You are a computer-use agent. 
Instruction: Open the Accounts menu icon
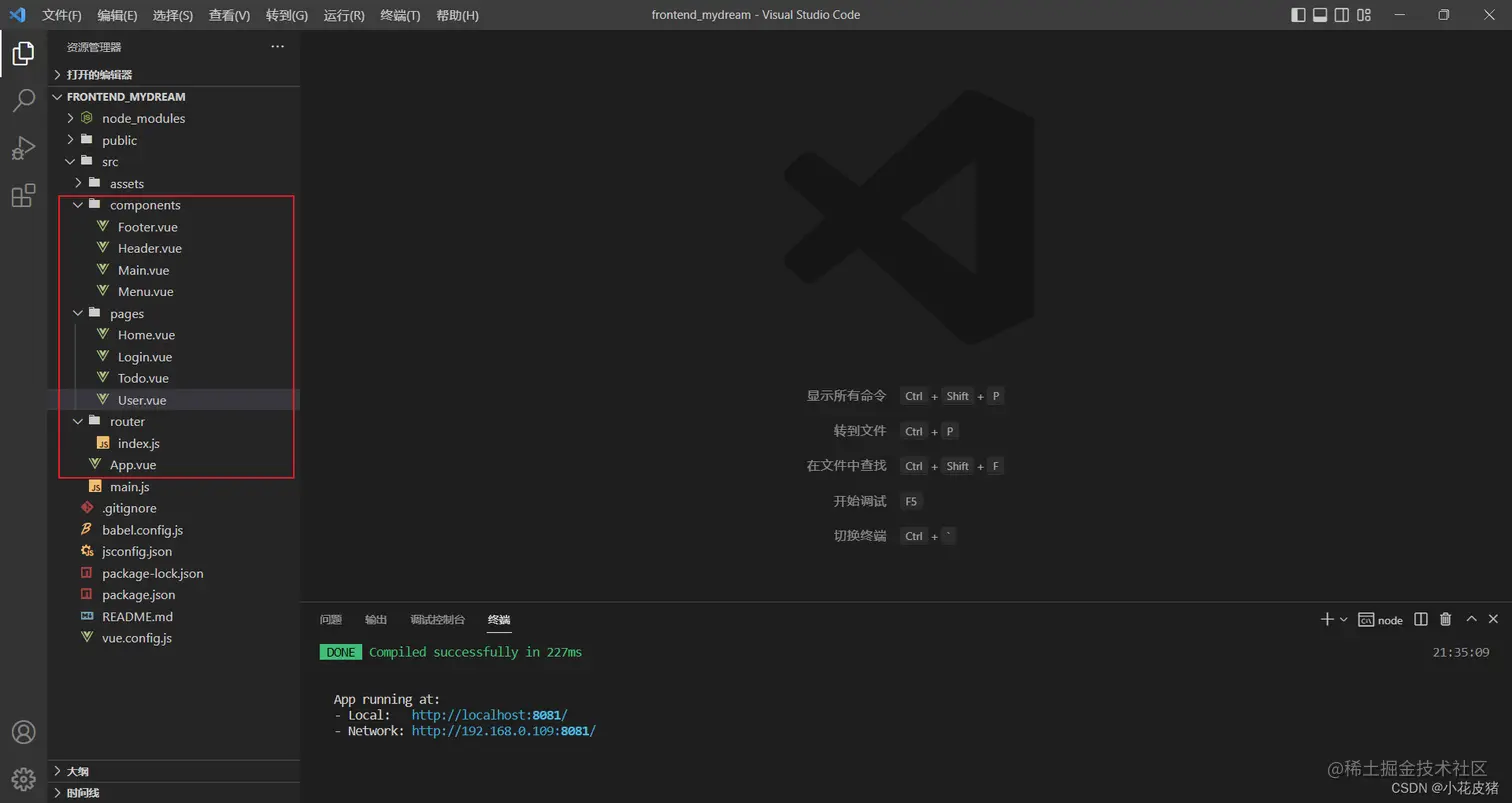pos(23,732)
